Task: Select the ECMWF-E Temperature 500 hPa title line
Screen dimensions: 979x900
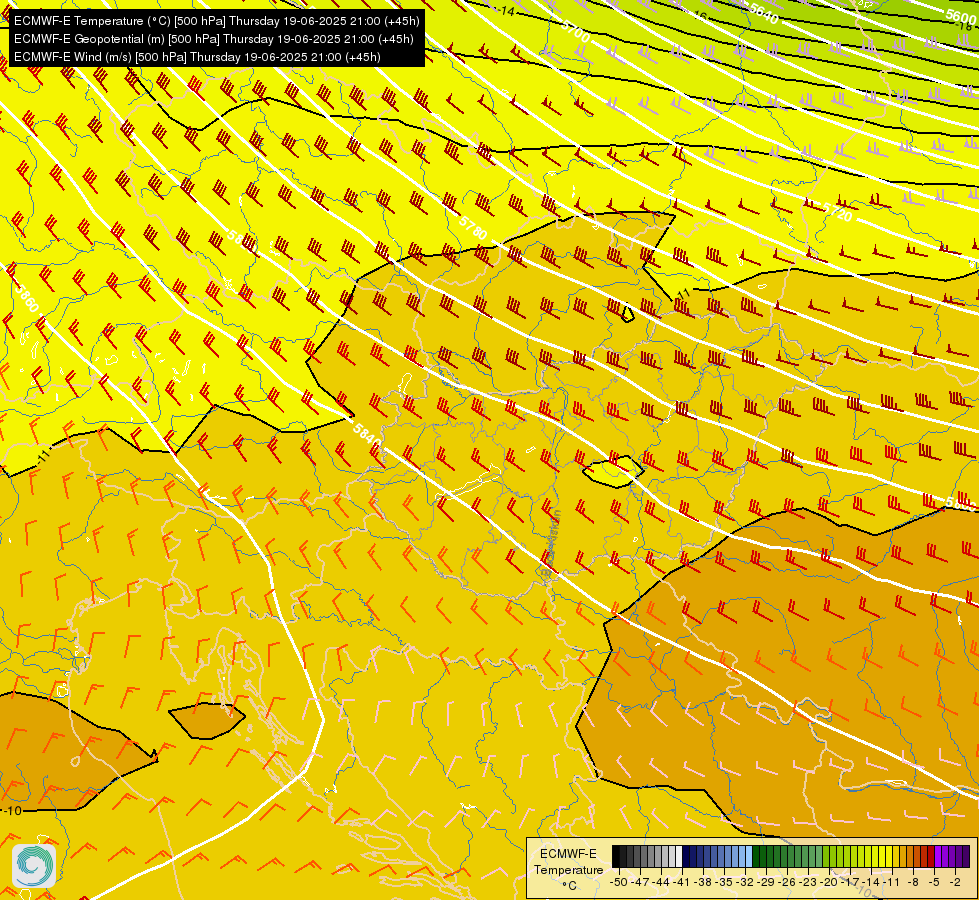Action: click(217, 21)
